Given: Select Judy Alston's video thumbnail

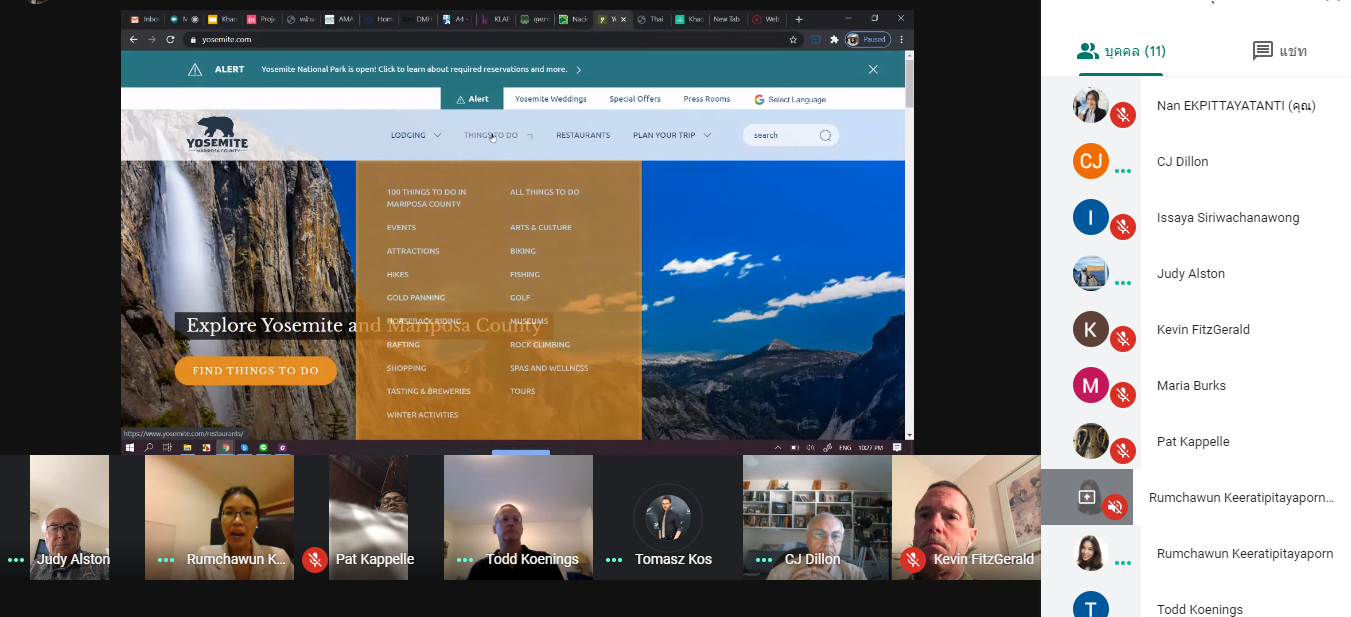Looking at the screenshot, I should click(69, 517).
